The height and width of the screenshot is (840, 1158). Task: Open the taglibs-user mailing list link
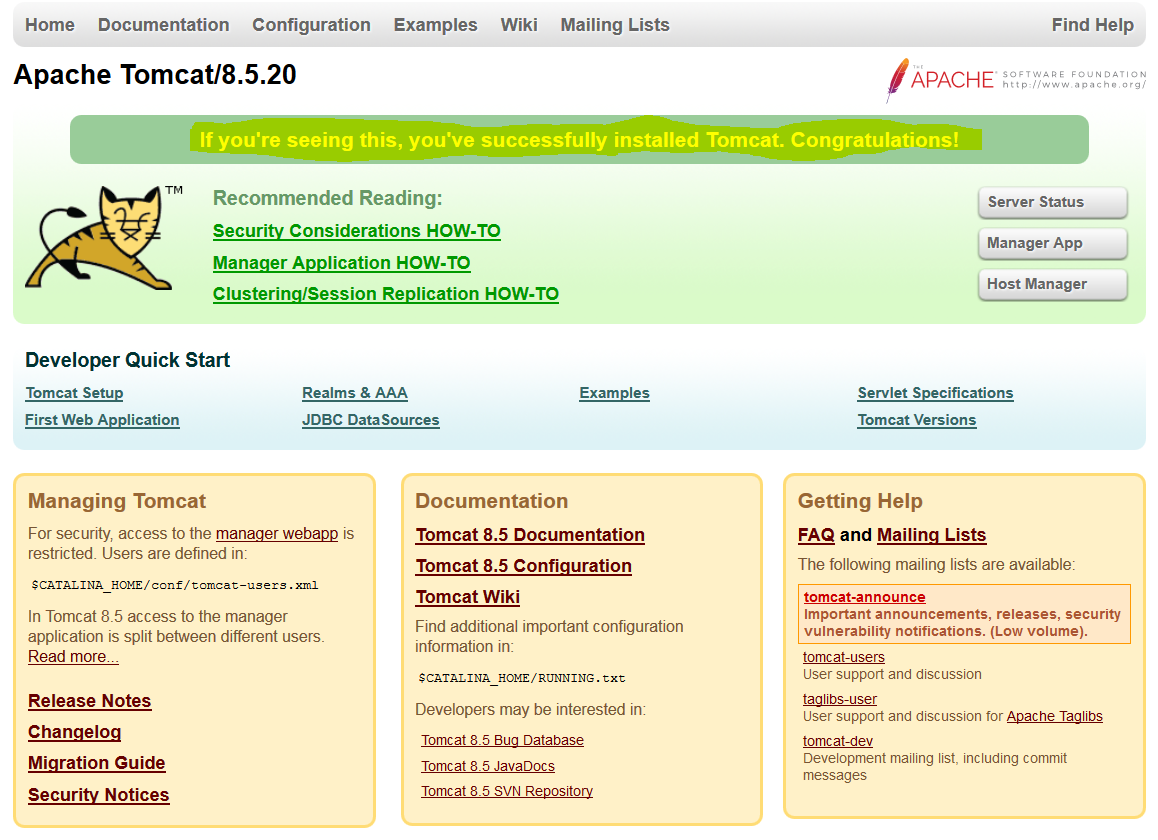coord(840,699)
